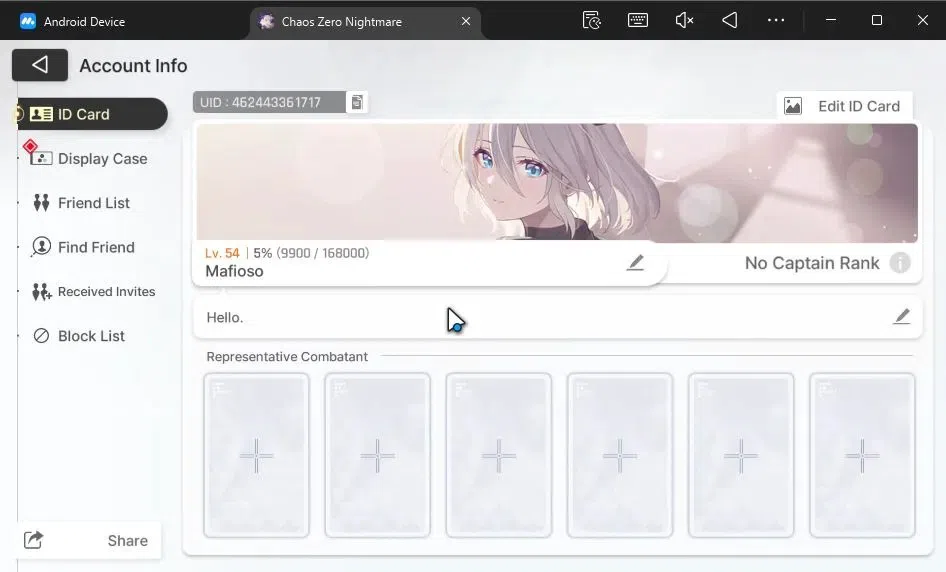
Task: Click the 5% (9900 / 168000) experience text
Action: [x=311, y=253]
